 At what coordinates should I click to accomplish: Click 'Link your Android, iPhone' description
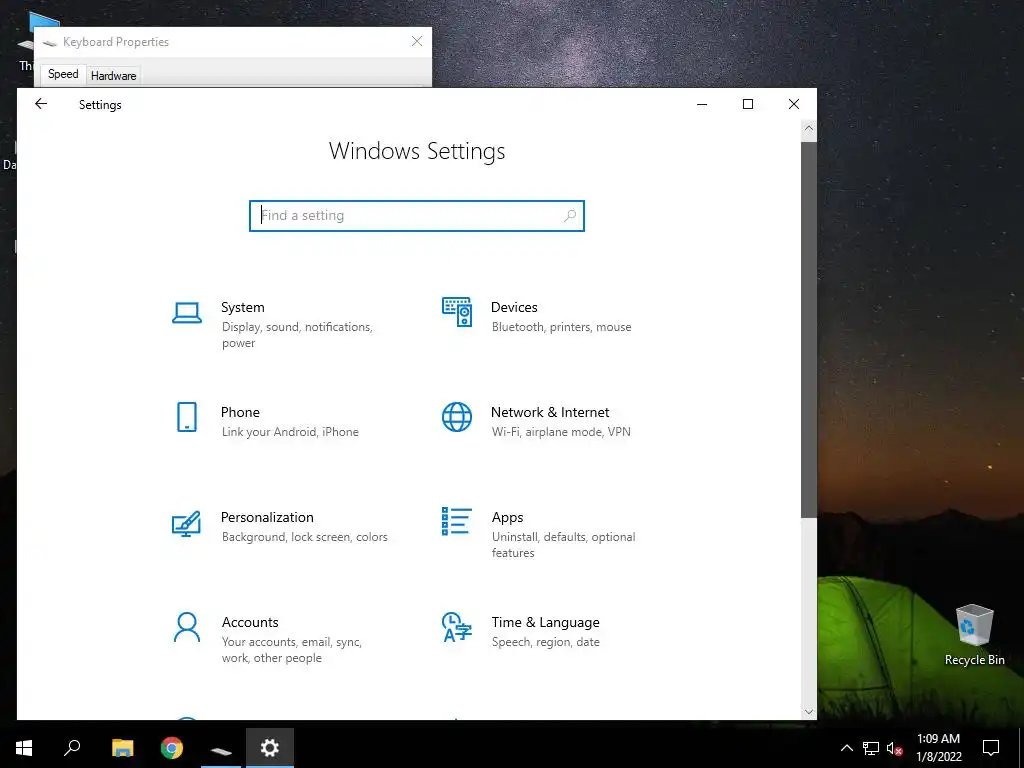click(x=290, y=432)
